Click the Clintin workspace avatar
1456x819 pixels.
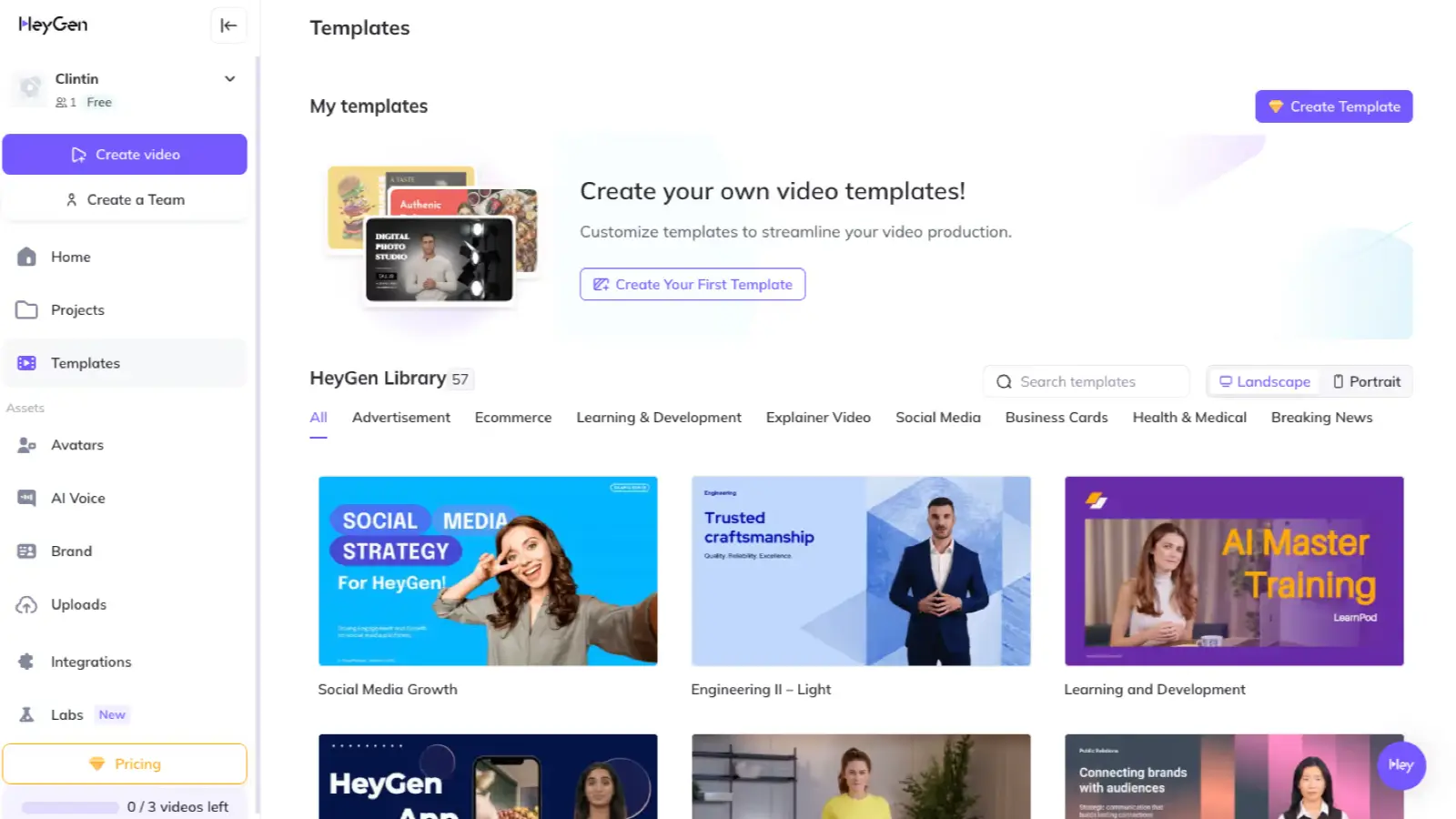[x=30, y=88]
